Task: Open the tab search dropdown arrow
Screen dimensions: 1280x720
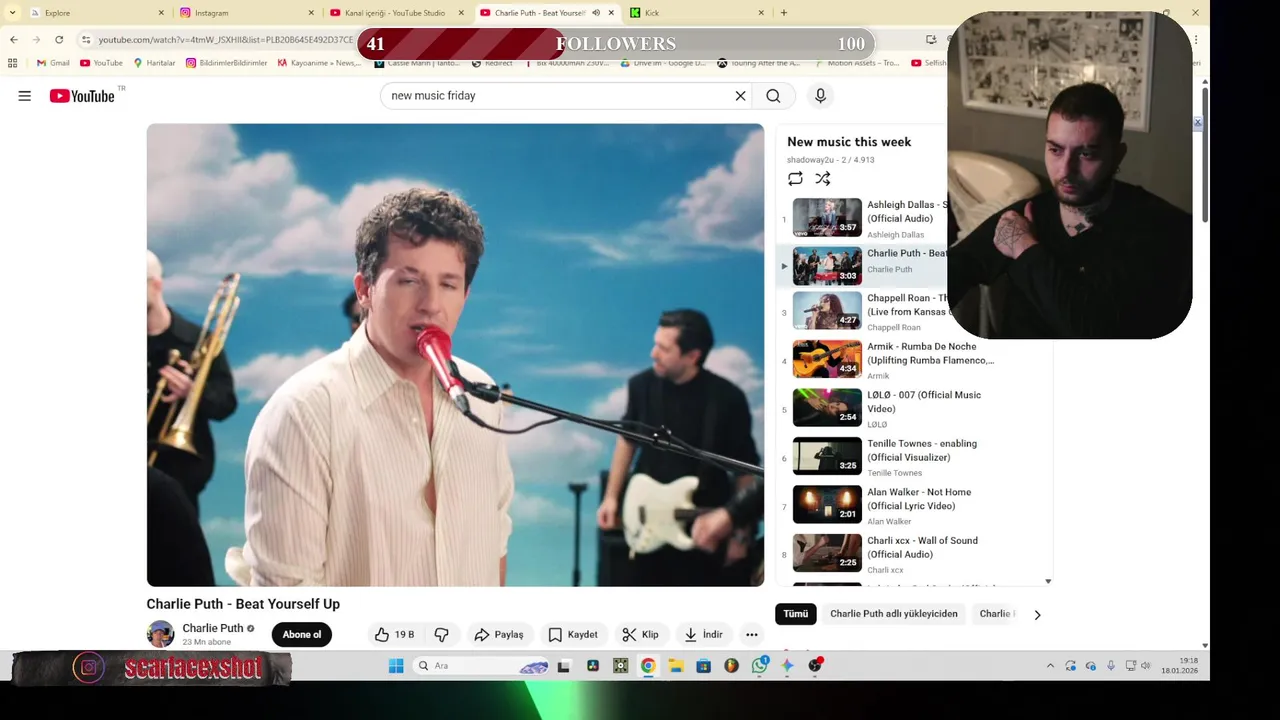Action: pyautogui.click(x=12, y=13)
